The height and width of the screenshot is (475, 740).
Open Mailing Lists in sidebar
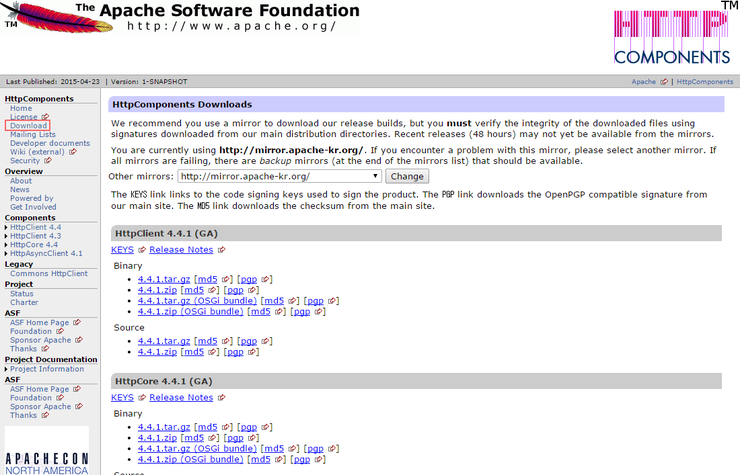click(33, 135)
